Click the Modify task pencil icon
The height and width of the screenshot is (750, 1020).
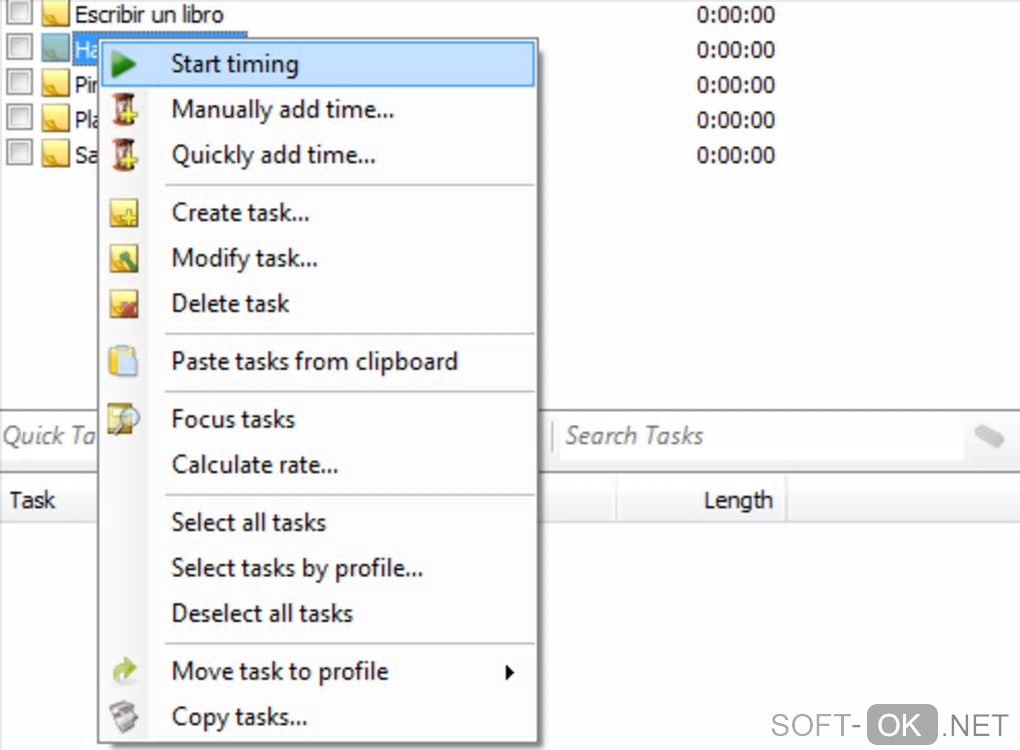coord(124,258)
